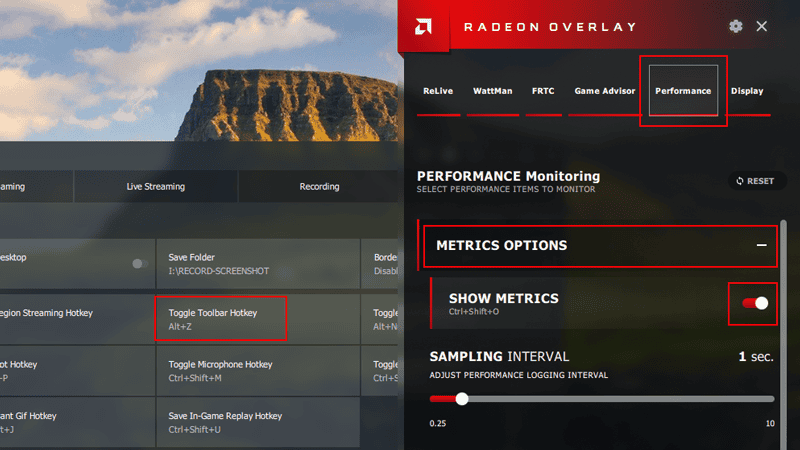Collapse Metrics Options with minus icon
800x450 pixels.
coord(761,245)
